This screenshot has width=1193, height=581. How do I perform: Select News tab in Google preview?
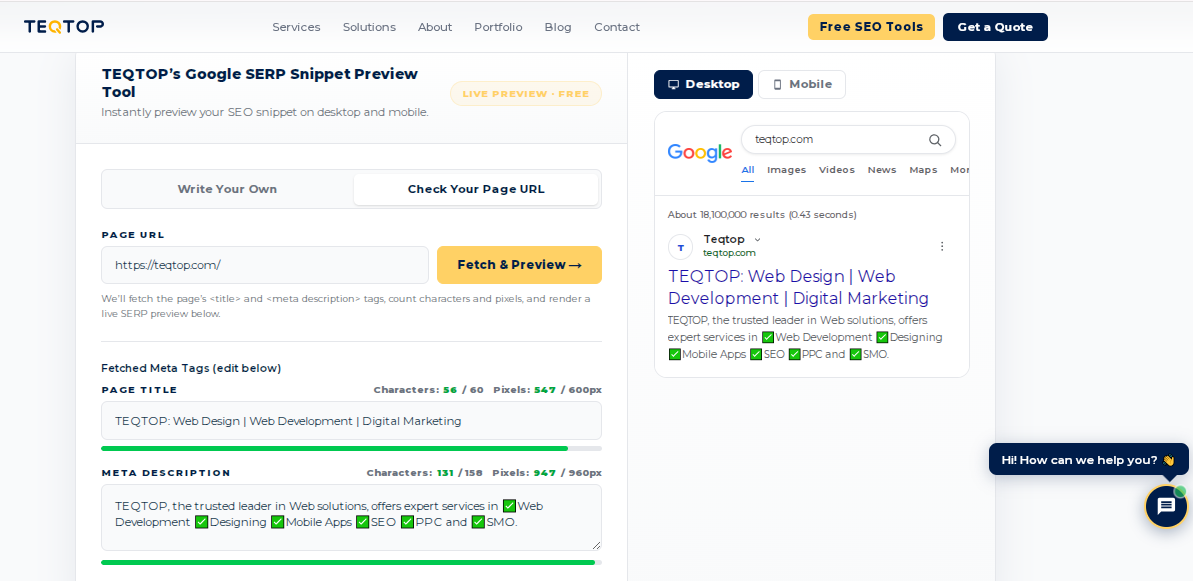coord(882,170)
